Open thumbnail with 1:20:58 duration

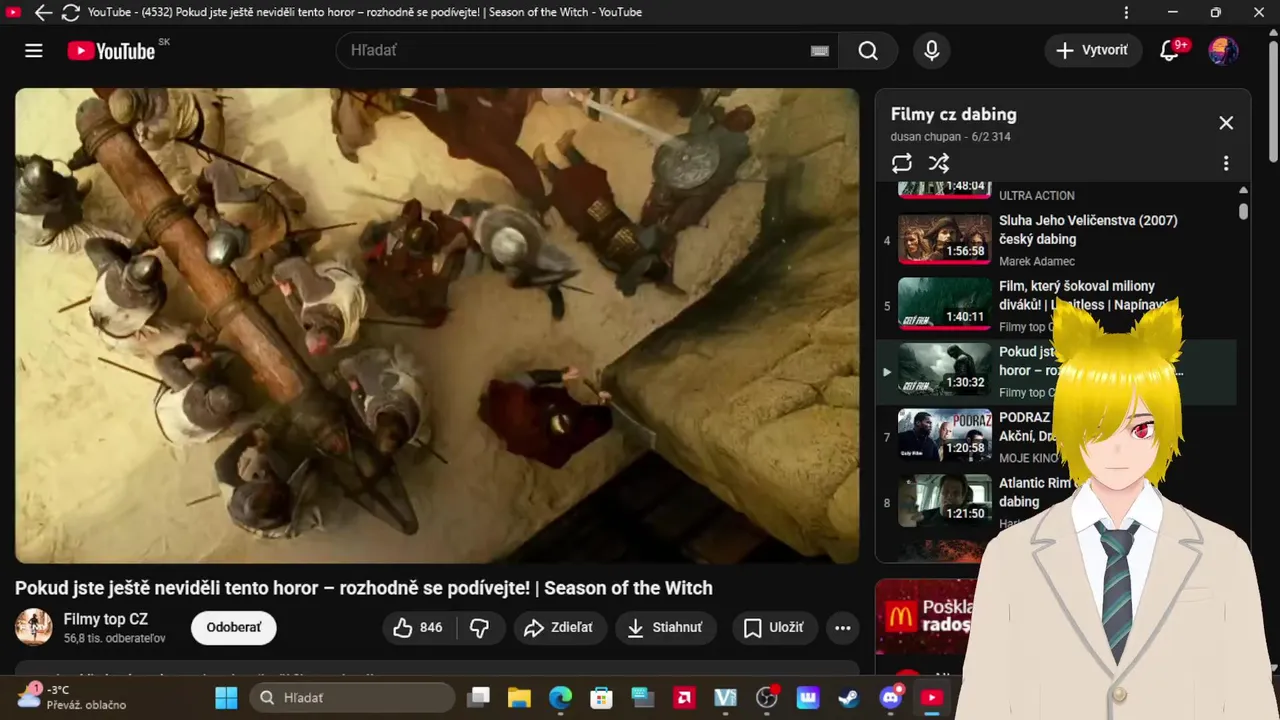[x=944, y=436]
